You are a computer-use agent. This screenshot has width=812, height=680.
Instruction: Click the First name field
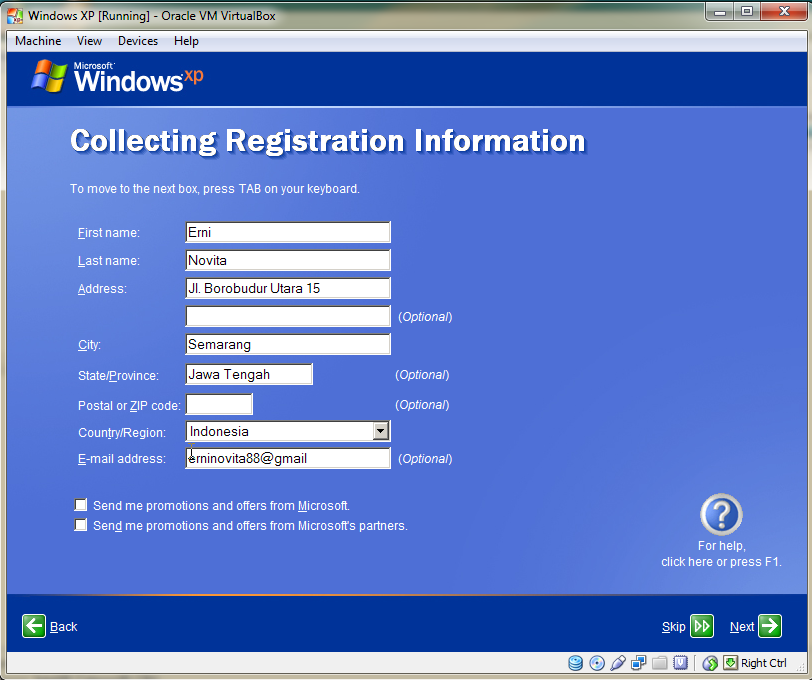pos(288,232)
